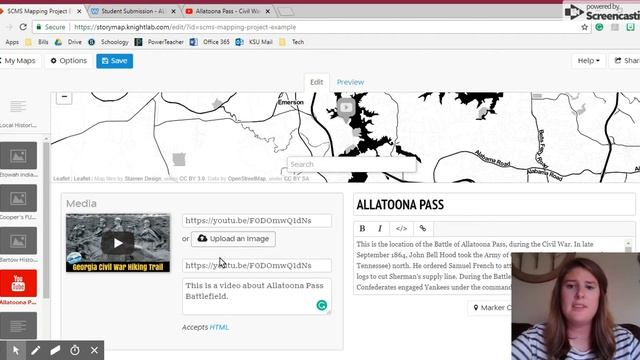Open Marker Options button
640x360 pixels.
490,308
